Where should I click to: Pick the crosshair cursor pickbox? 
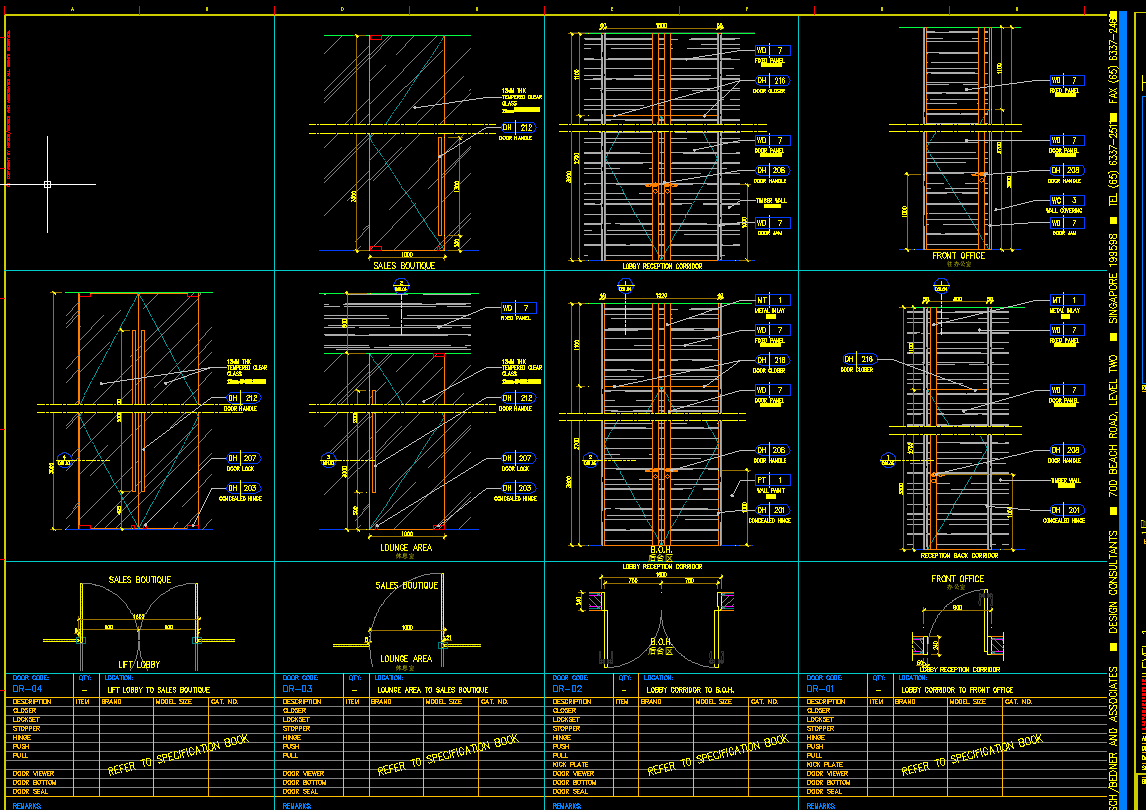coord(48,184)
